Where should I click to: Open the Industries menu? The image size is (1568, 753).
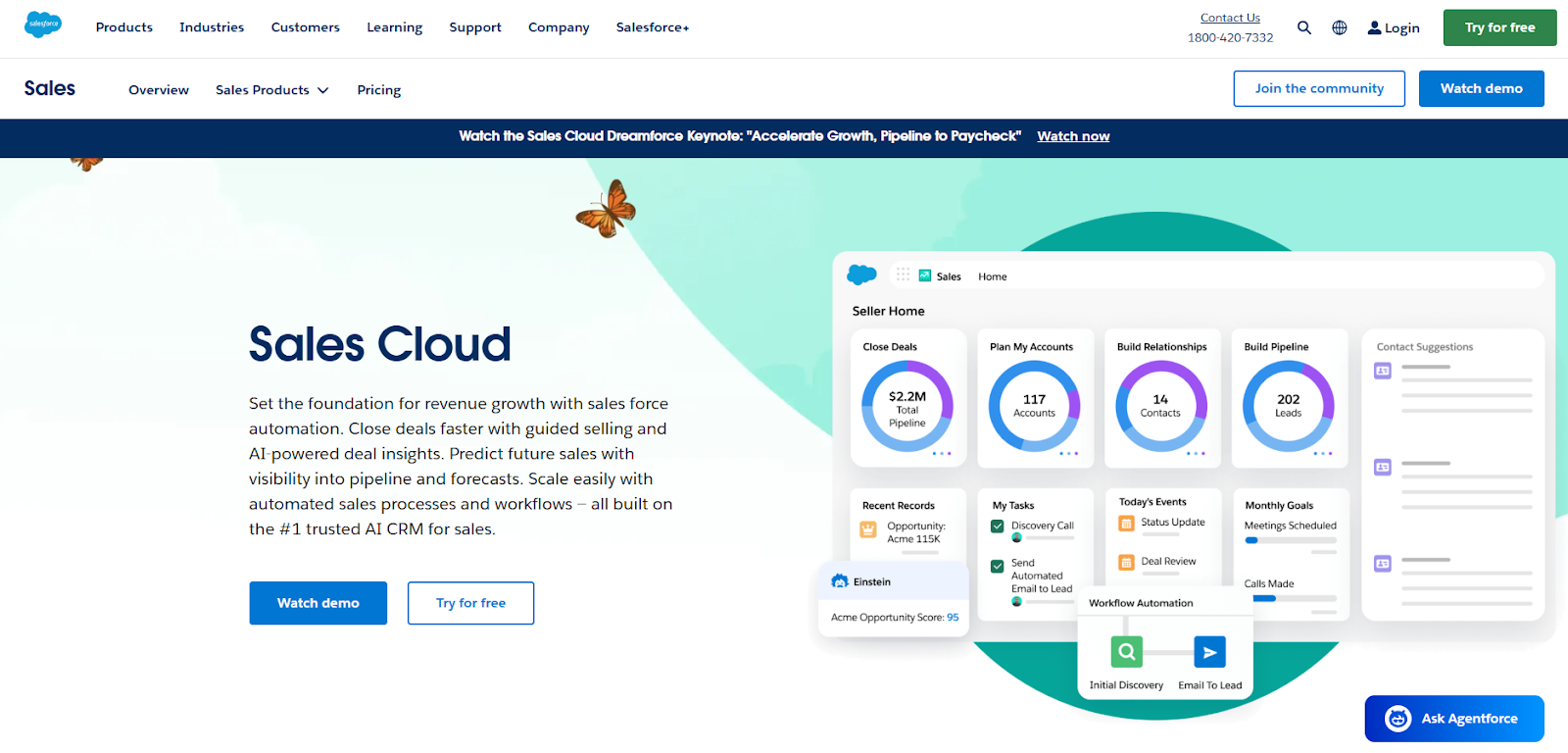tap(212, 27)
